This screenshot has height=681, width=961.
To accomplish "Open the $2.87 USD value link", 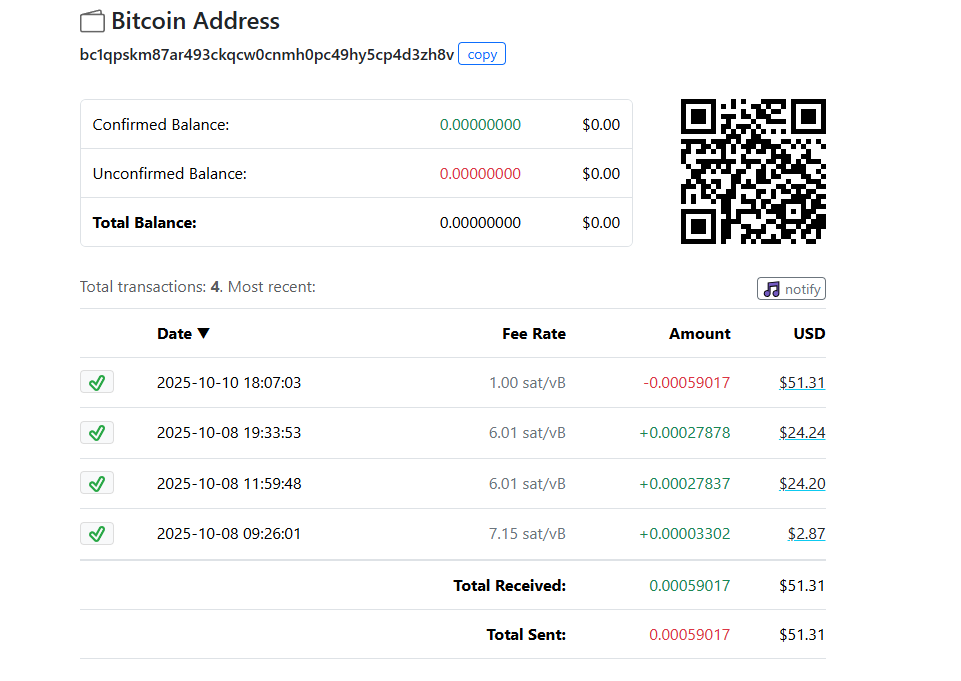I will point(806,534).
